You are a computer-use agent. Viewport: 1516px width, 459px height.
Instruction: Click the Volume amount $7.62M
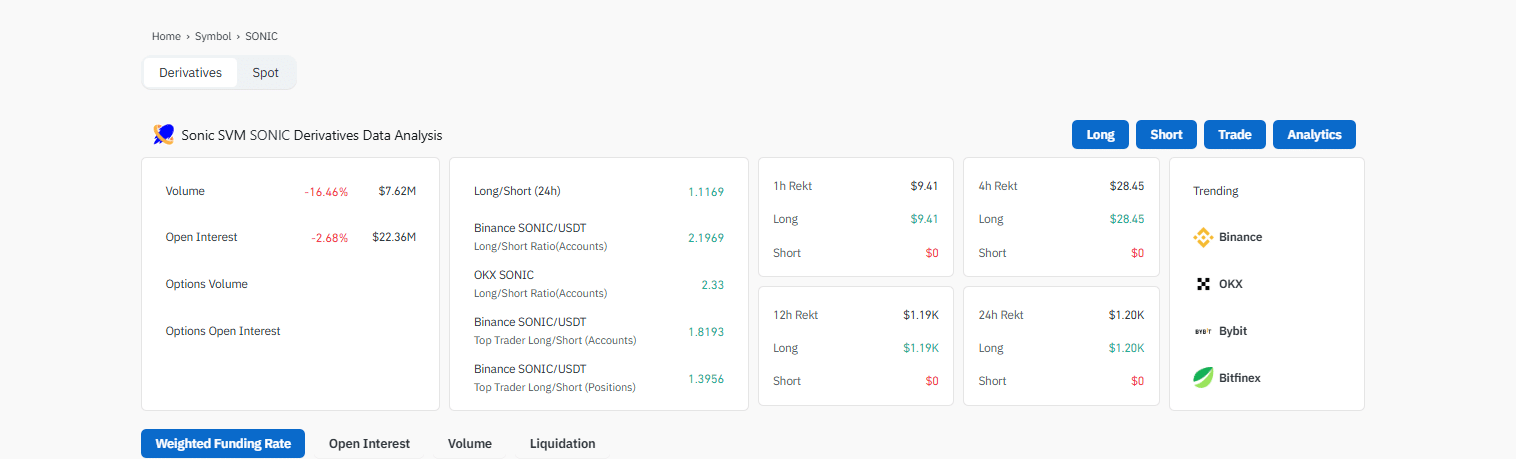point(397,191)
